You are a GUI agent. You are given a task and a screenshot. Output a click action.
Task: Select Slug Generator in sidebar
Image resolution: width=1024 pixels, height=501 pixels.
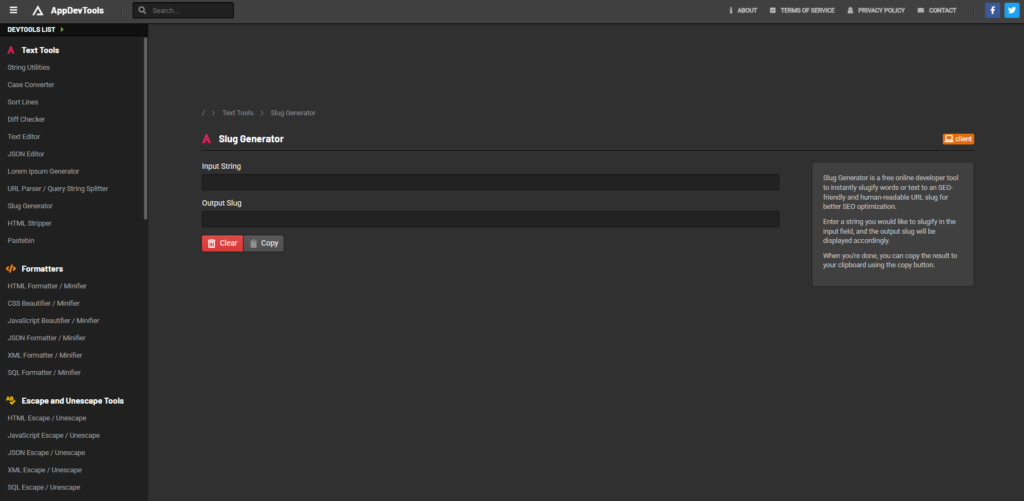click(x=30, y=206)
